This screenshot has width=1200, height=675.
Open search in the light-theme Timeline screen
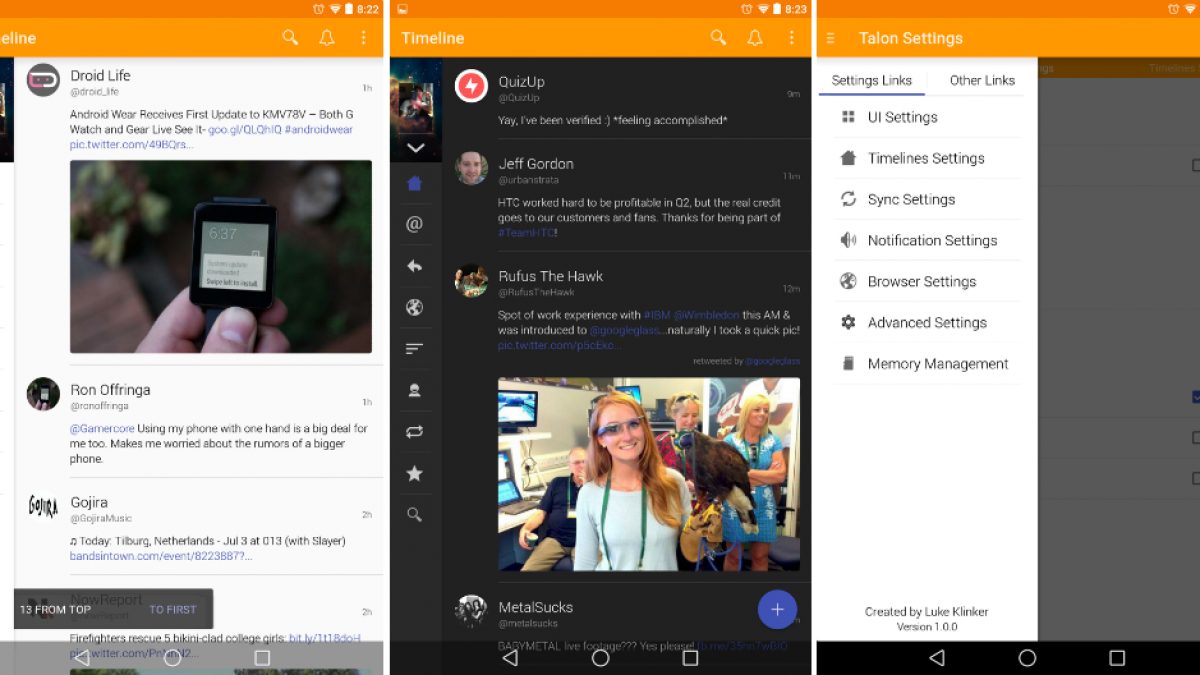click(x=290, y=38)
